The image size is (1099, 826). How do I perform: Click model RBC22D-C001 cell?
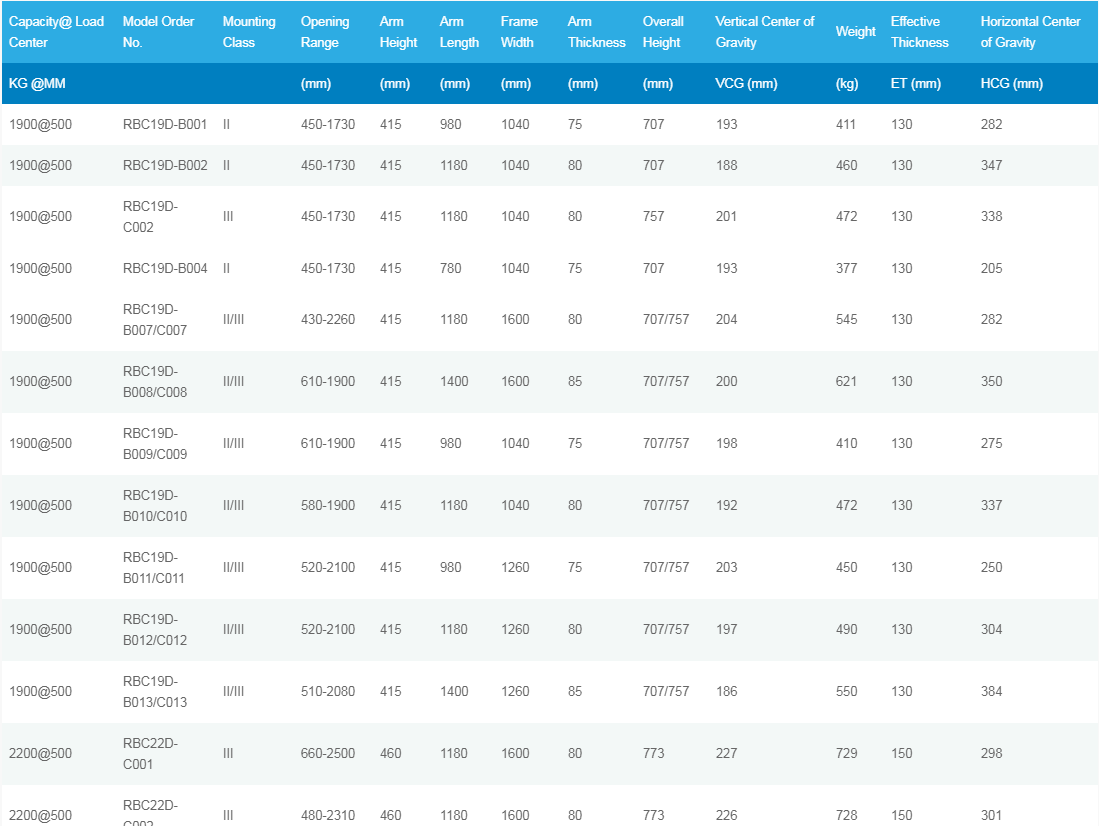[150, 754]
